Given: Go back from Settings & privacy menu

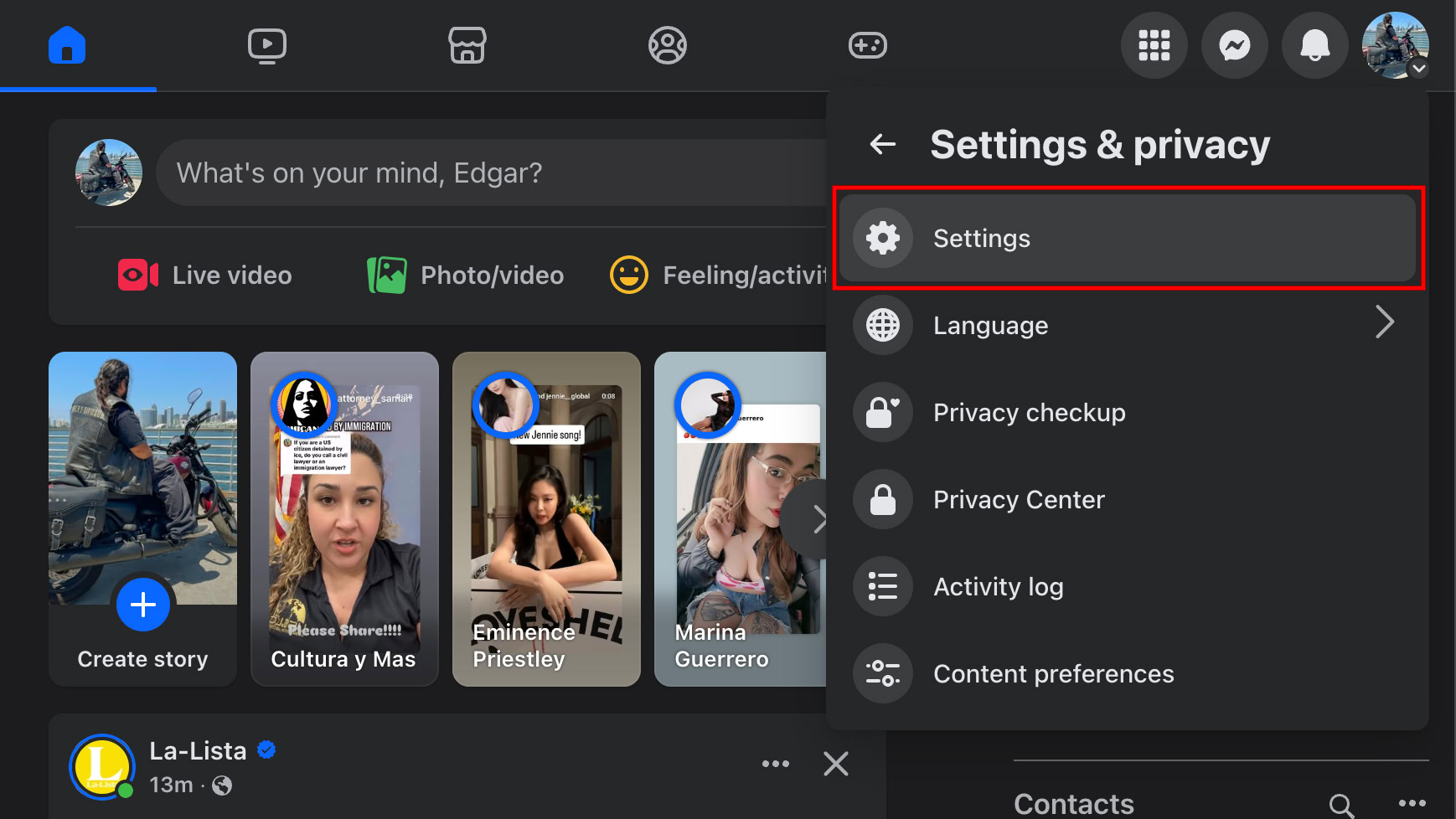Looking at the screenshot, I should tap(883, 144).
